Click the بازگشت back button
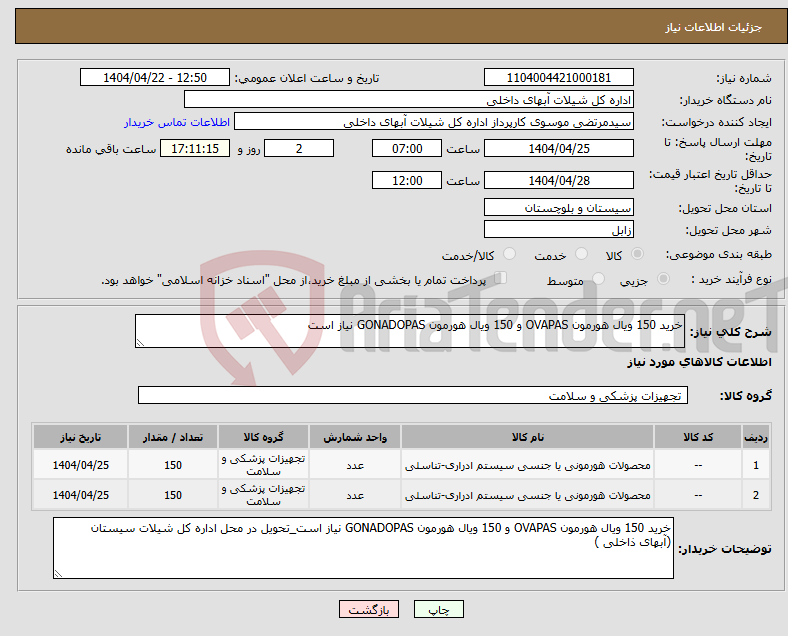 [x=369, y=609]
